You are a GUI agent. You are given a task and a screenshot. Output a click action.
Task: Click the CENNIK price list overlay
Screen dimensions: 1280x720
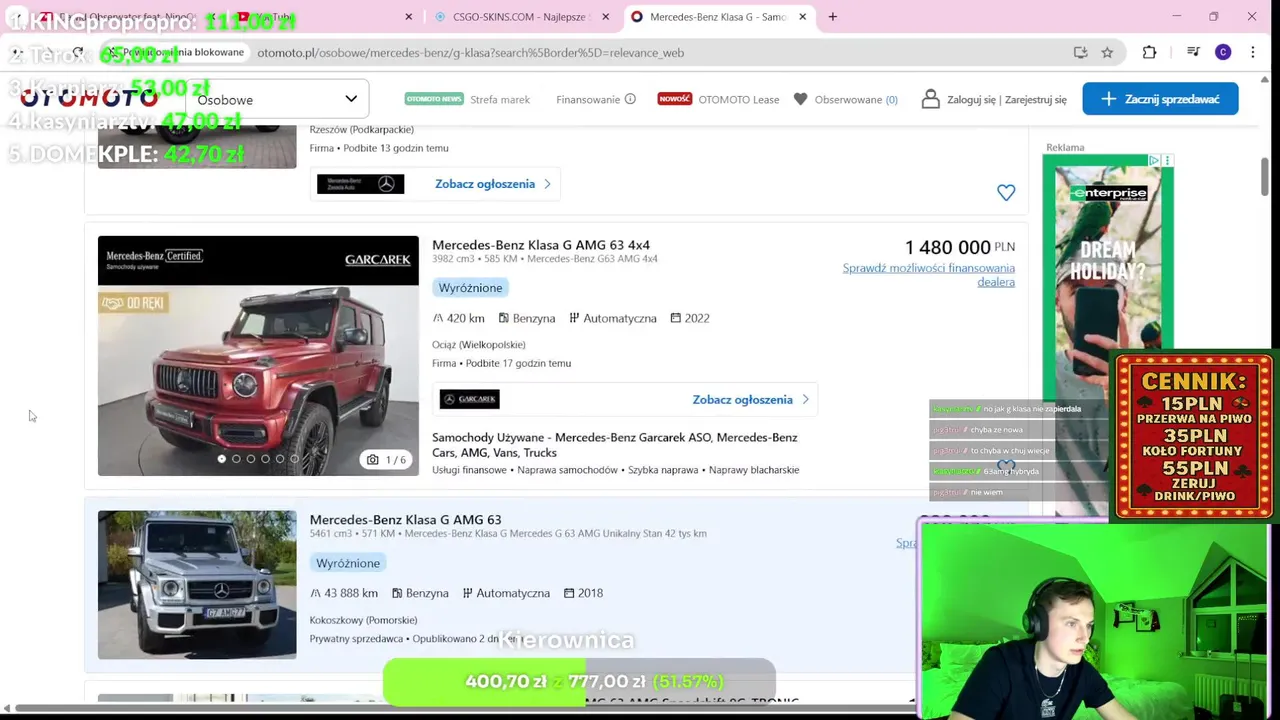pyautogui.click(x=1194, y=436)
